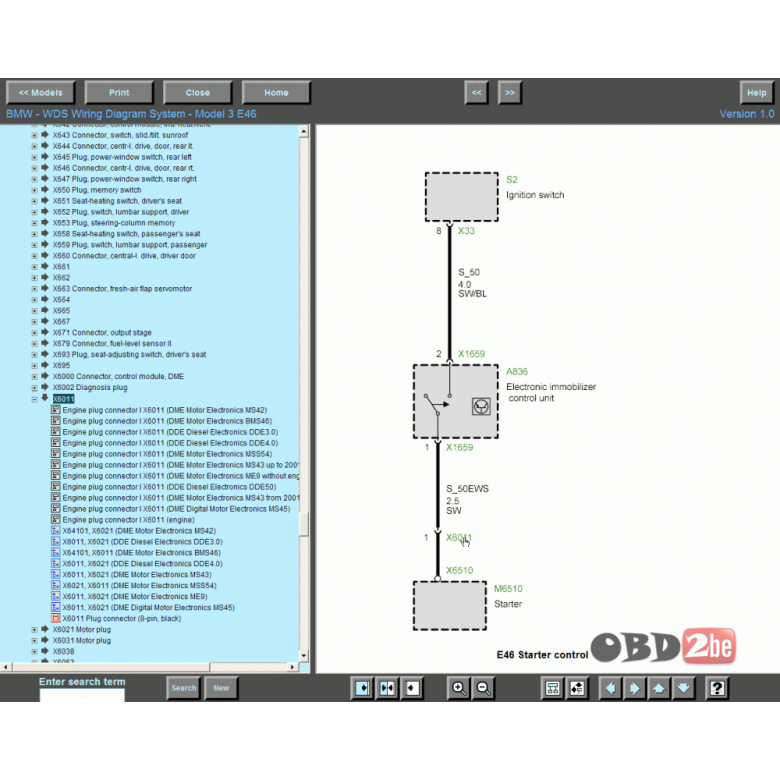Go to next page with >> button
Image resolution: width=780 pixels, height=780 pixels.
pyautogui.click(x=510, y=93)
